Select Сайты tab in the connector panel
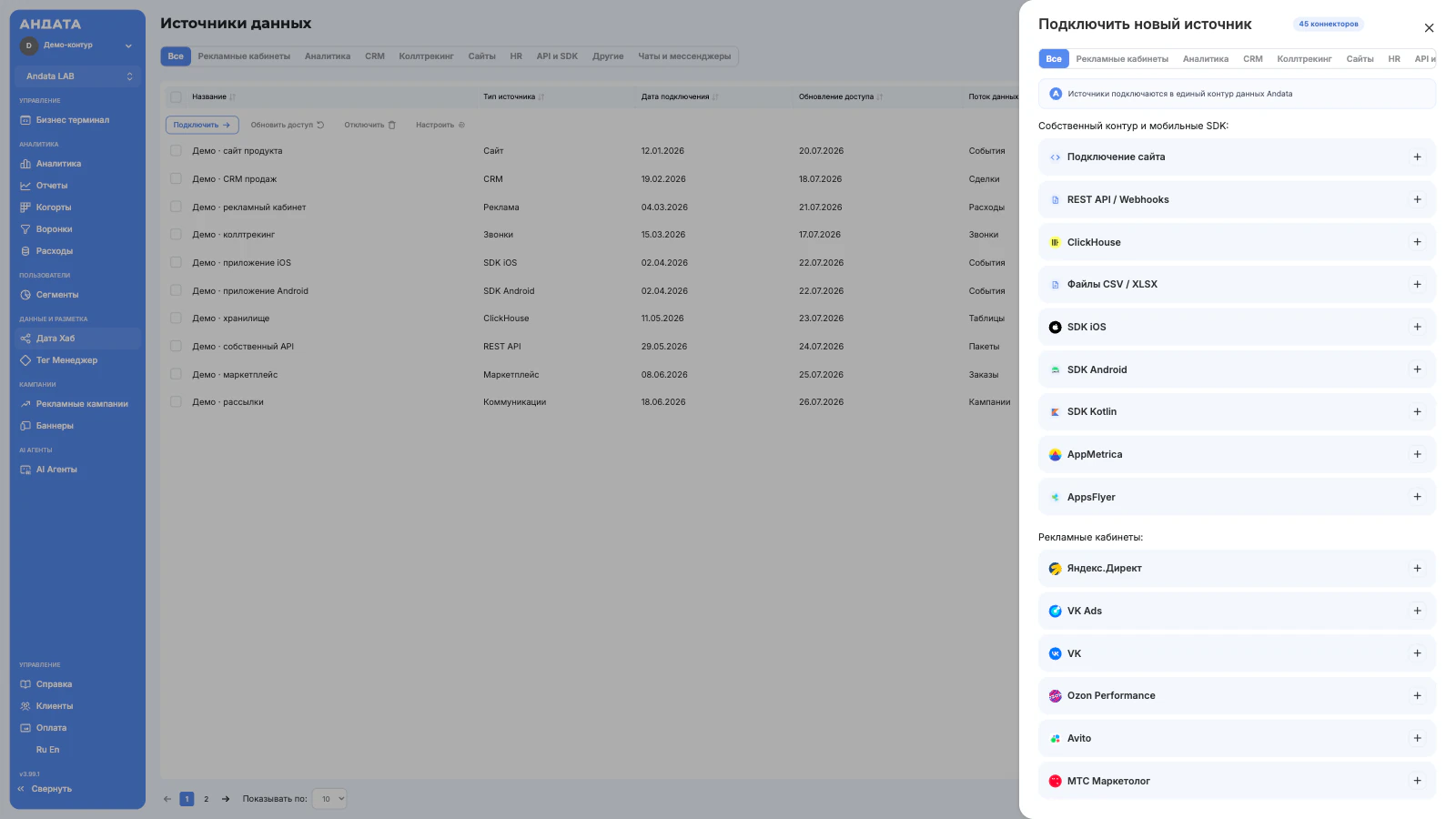This screenshot has width=1456, height=819. [x=1360, y=59]
